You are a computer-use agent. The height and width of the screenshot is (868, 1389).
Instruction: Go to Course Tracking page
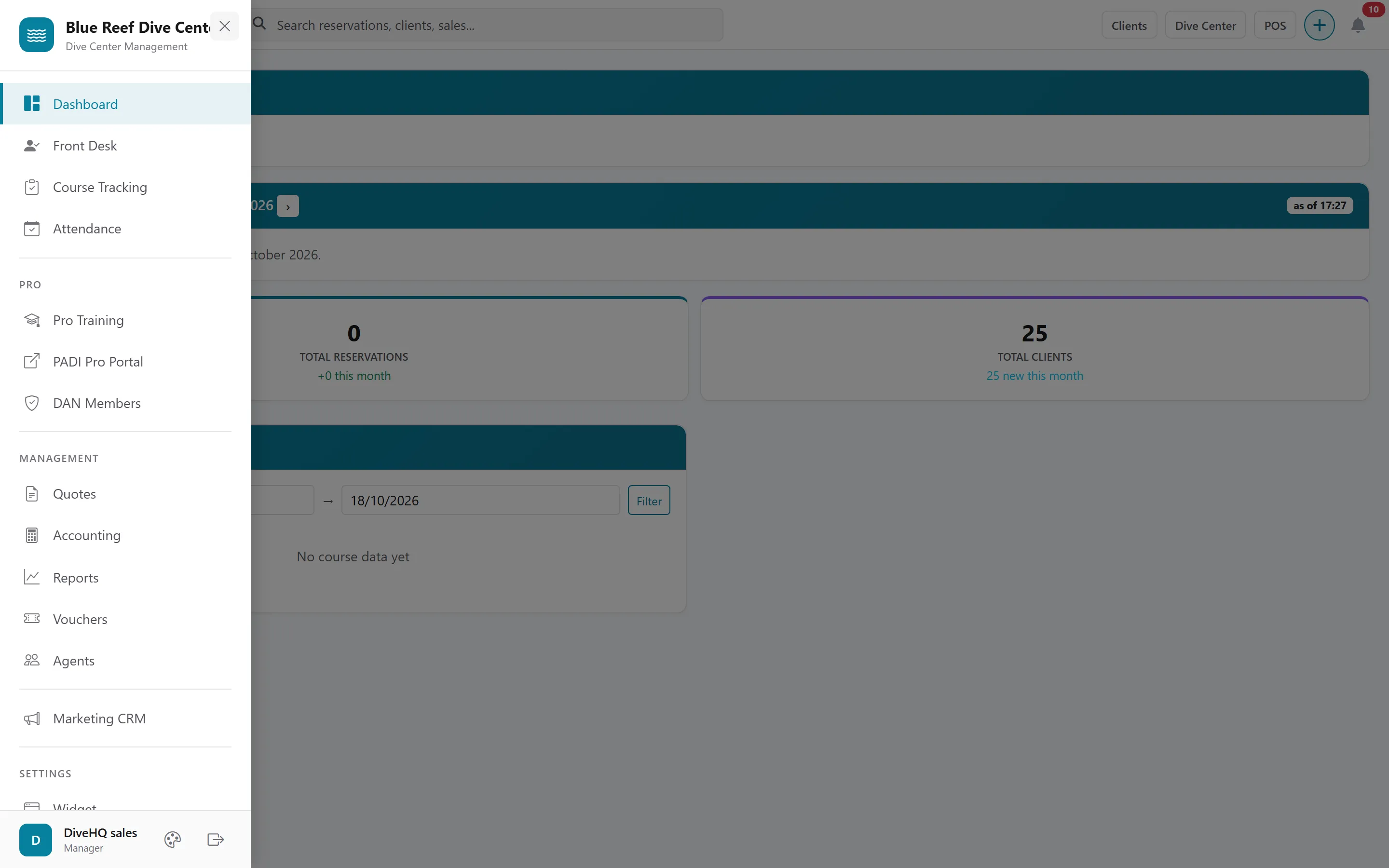(x=125, y=187)
